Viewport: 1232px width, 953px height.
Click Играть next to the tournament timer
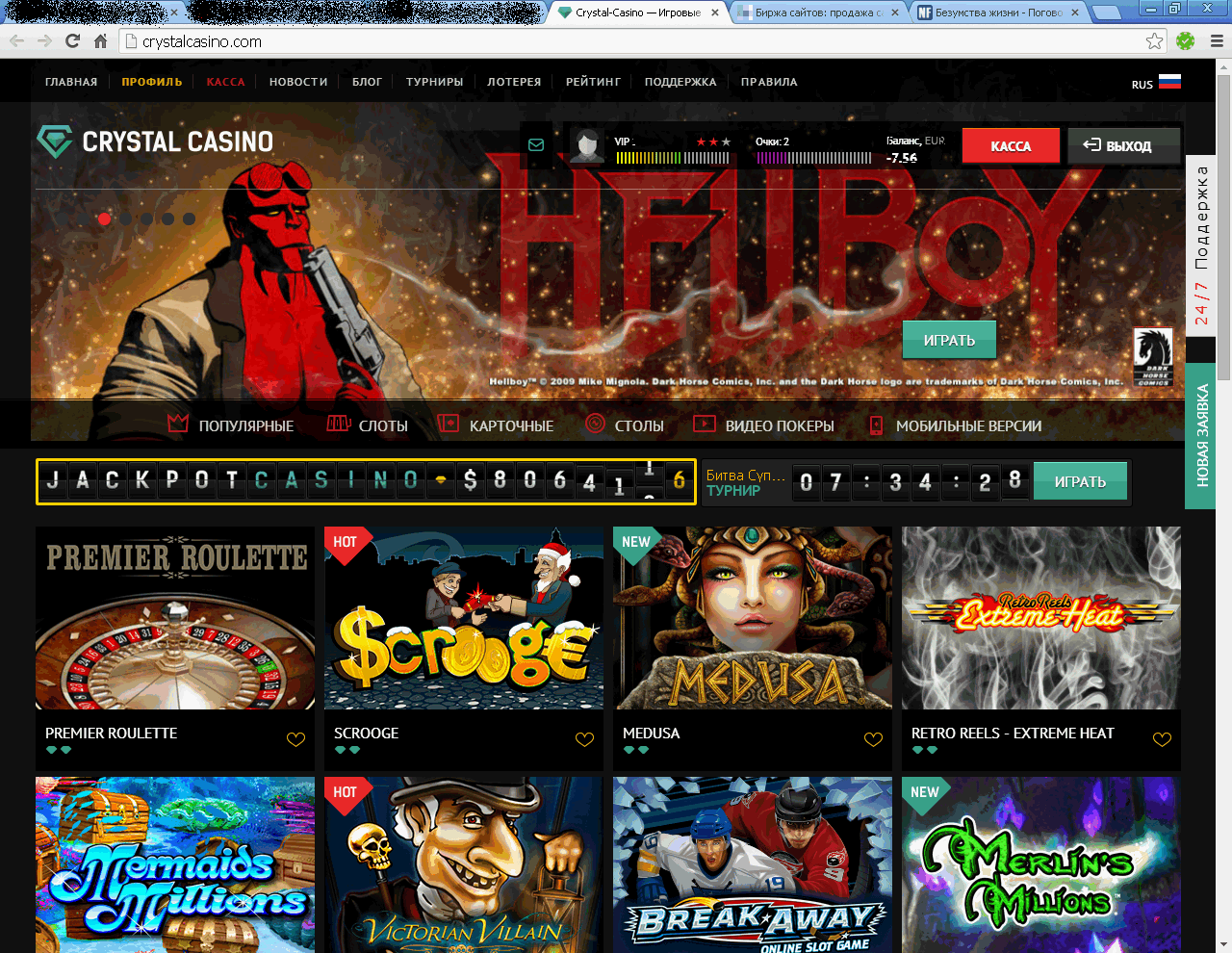click(x=1080, y=481)
